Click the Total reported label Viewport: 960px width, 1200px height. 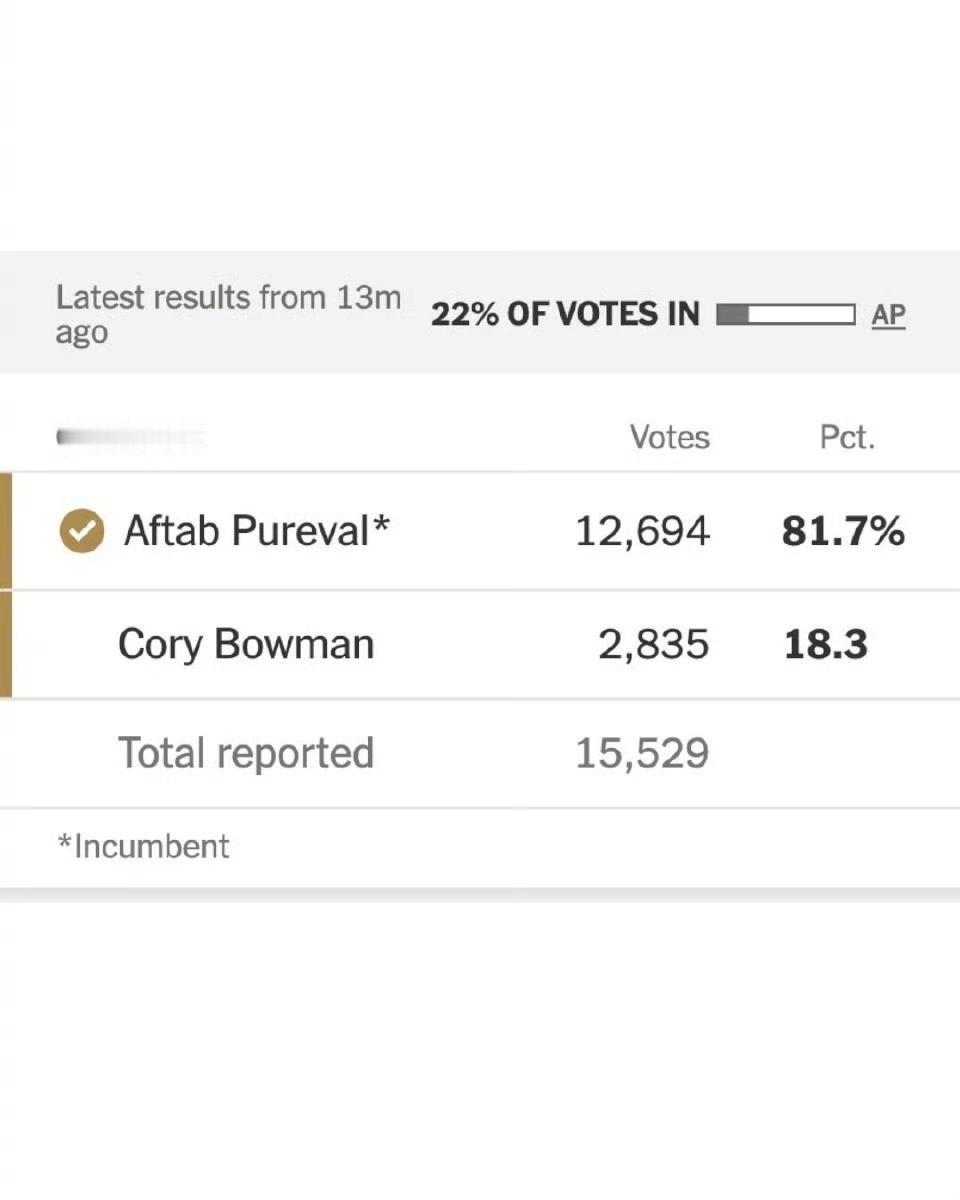pos(246,753)
